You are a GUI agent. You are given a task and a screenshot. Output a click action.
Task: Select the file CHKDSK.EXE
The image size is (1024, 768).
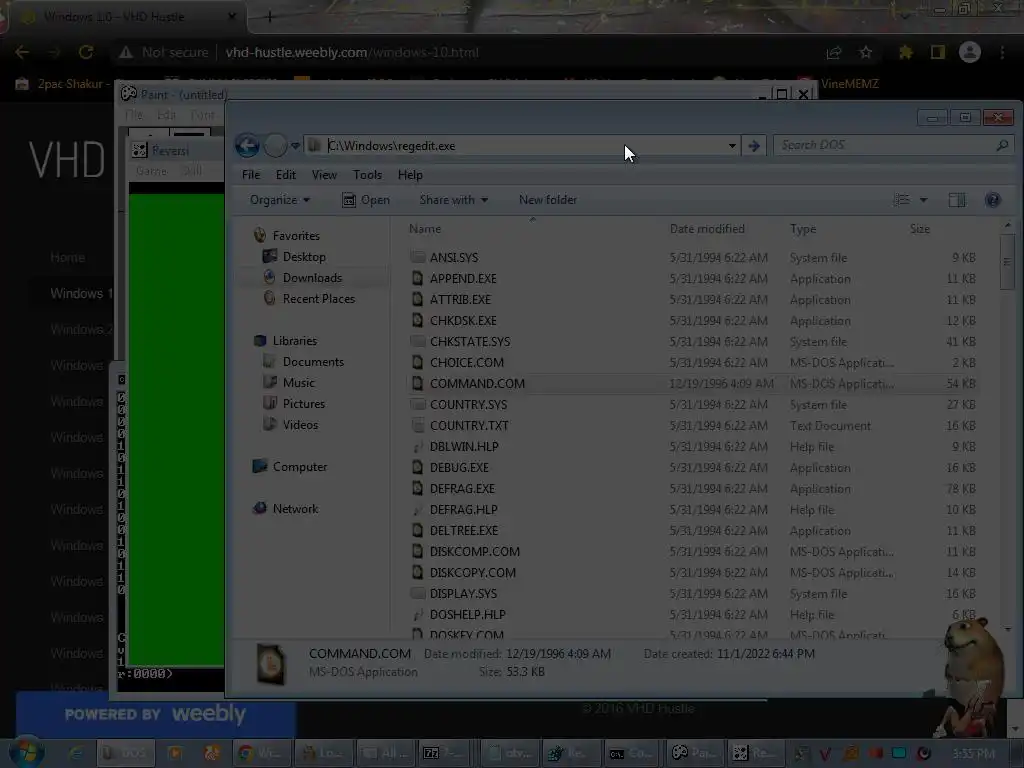coord(463,321)
